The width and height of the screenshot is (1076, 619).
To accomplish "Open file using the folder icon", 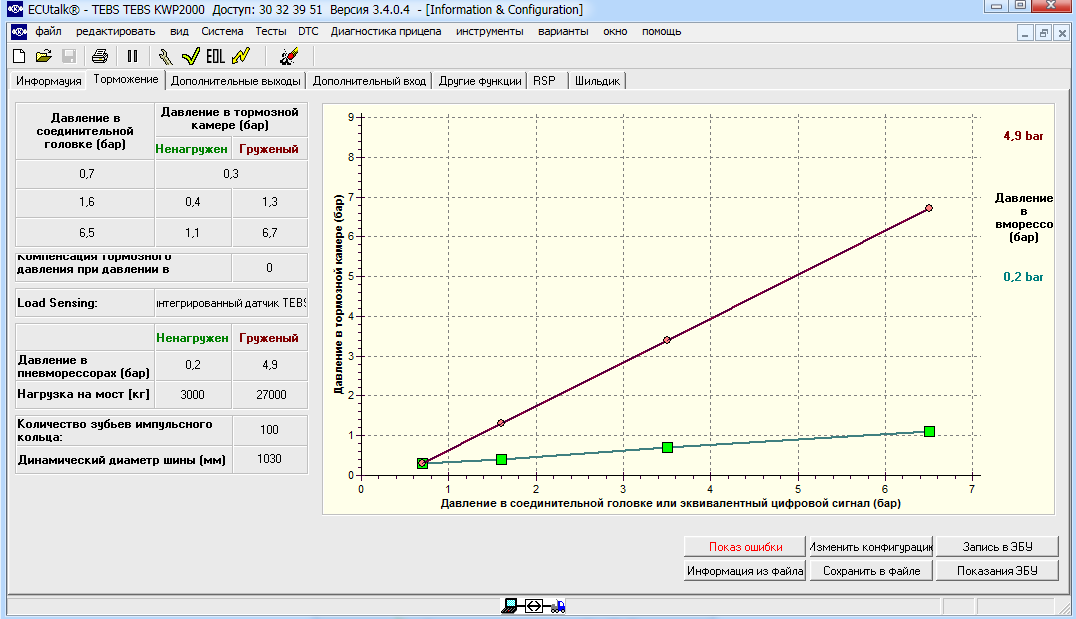I will [x=43, y=56].
